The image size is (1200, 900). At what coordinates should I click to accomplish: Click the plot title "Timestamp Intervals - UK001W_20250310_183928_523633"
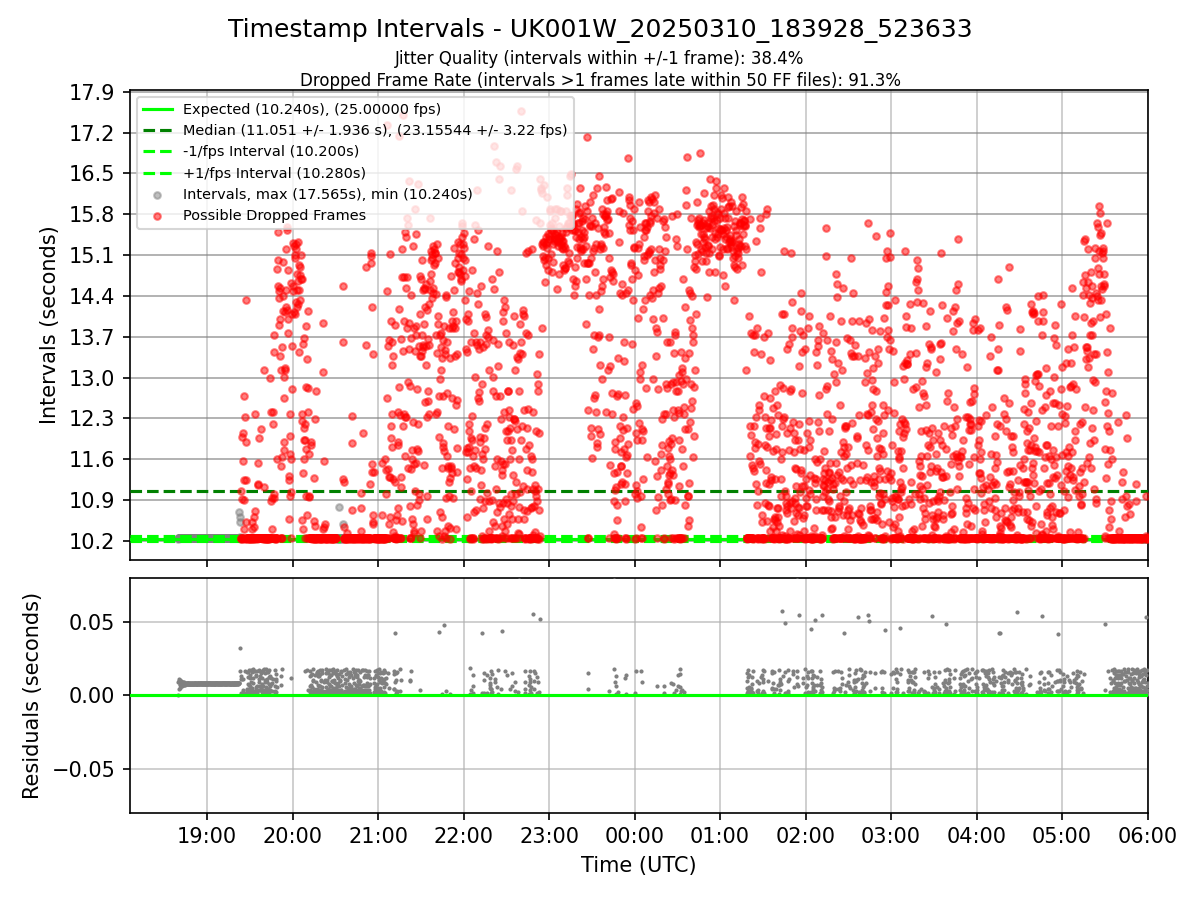pos(600,29)
